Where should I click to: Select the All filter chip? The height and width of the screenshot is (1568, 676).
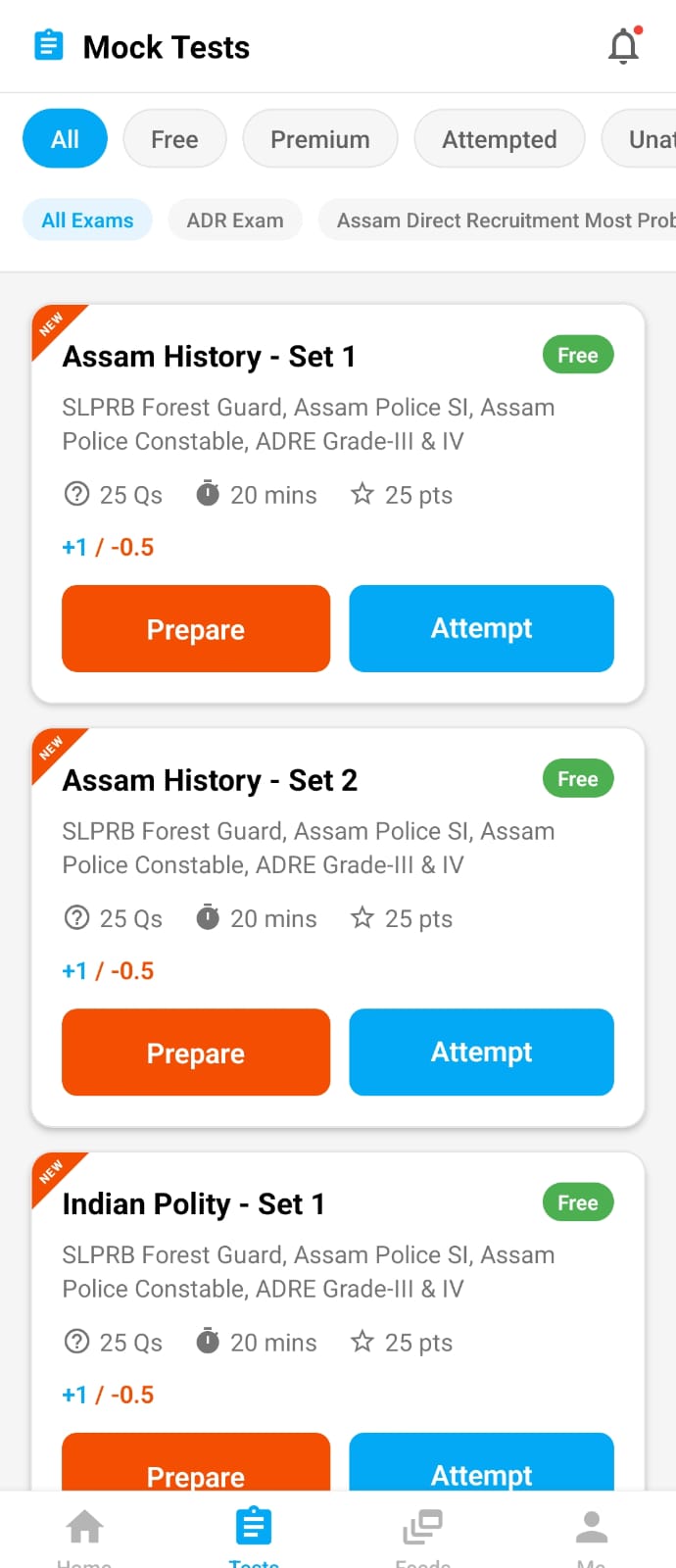click(65, 139)
